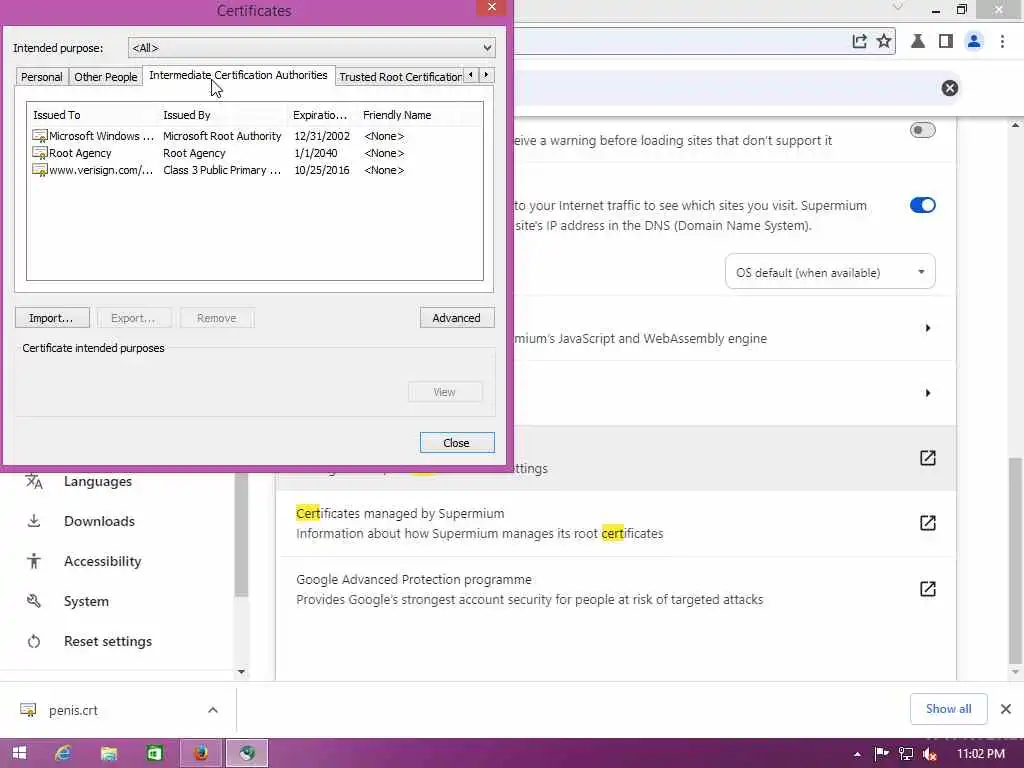Open the Windows Start button
This screenshot has height=768, width=1024.
20,753
